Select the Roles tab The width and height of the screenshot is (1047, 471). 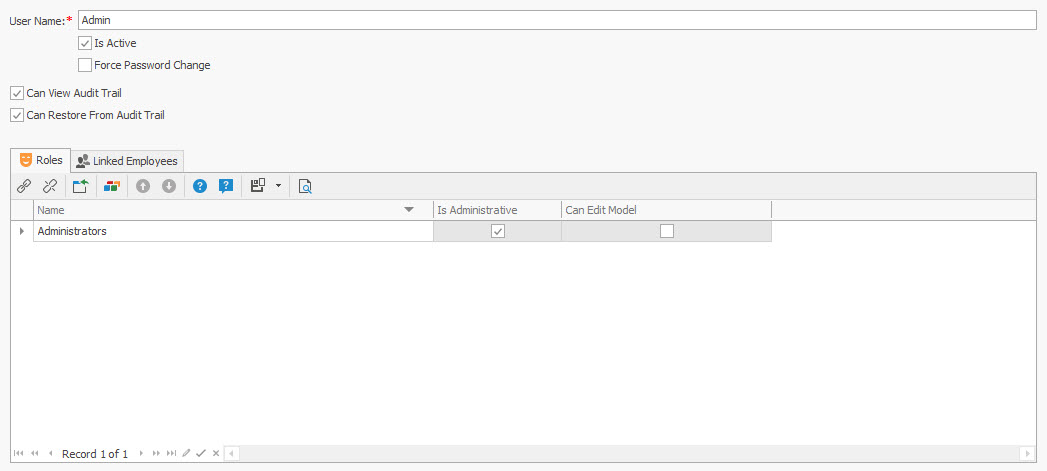41,160
